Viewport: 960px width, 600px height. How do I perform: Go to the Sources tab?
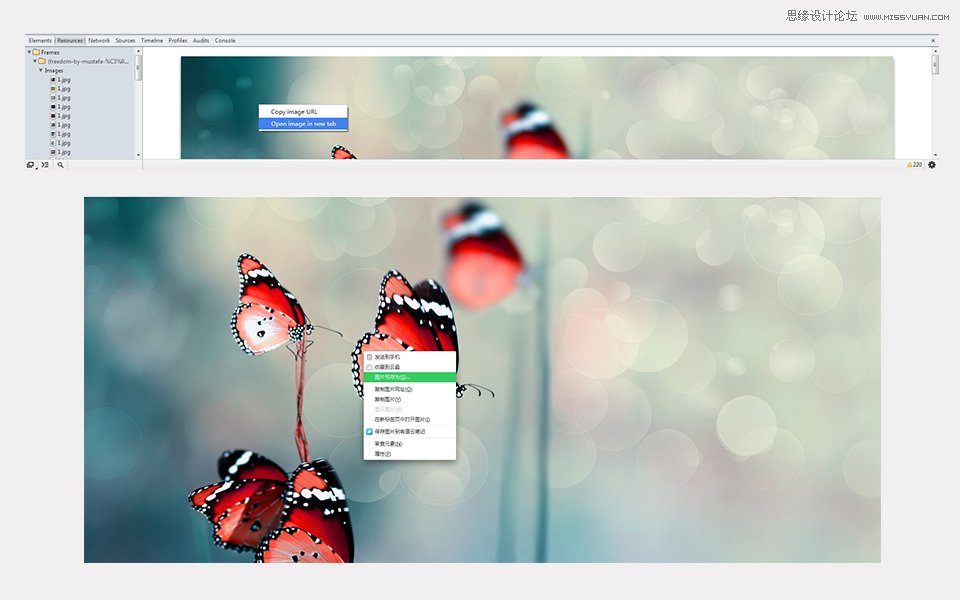125,40
